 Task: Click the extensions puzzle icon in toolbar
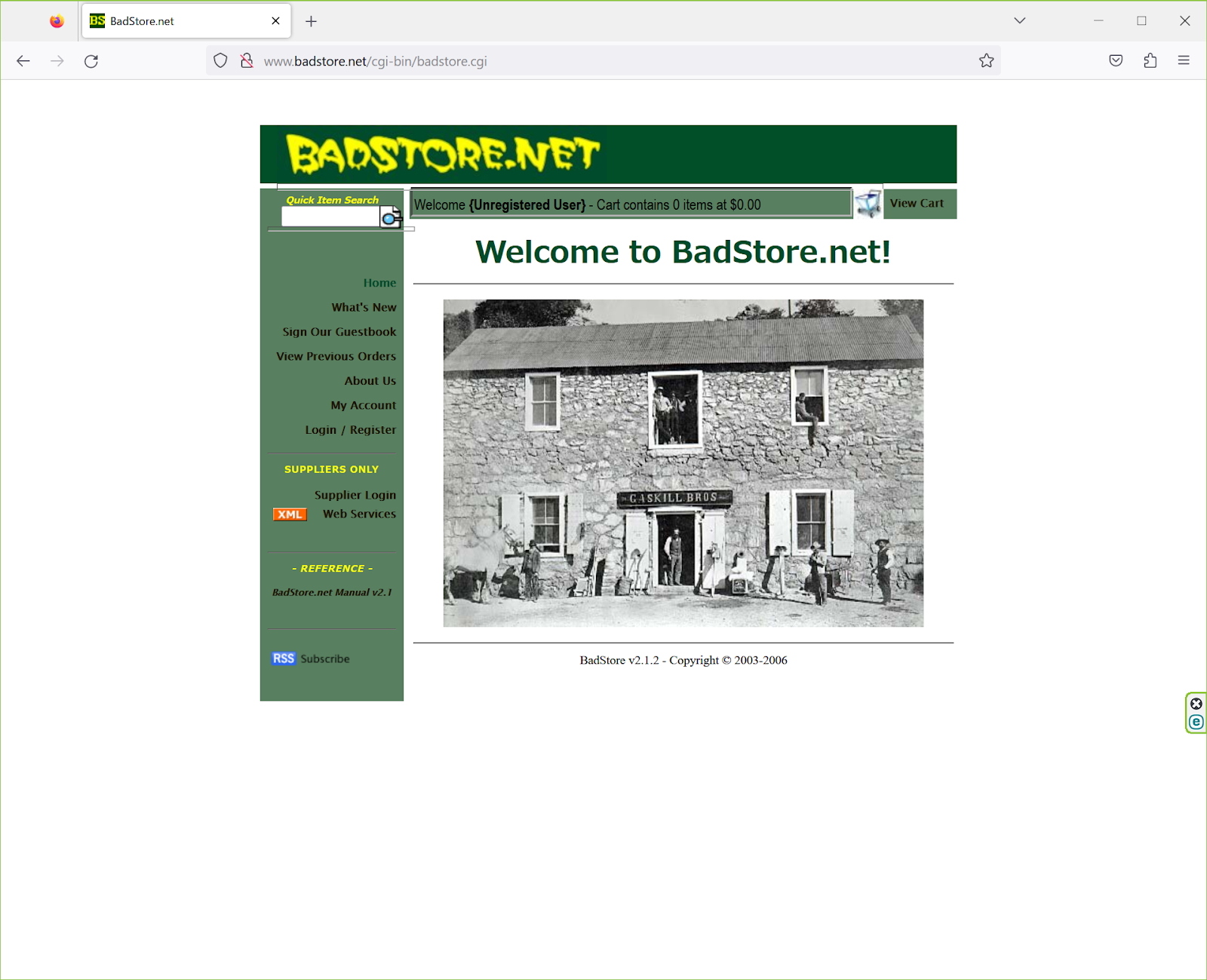pos(1149,60)
